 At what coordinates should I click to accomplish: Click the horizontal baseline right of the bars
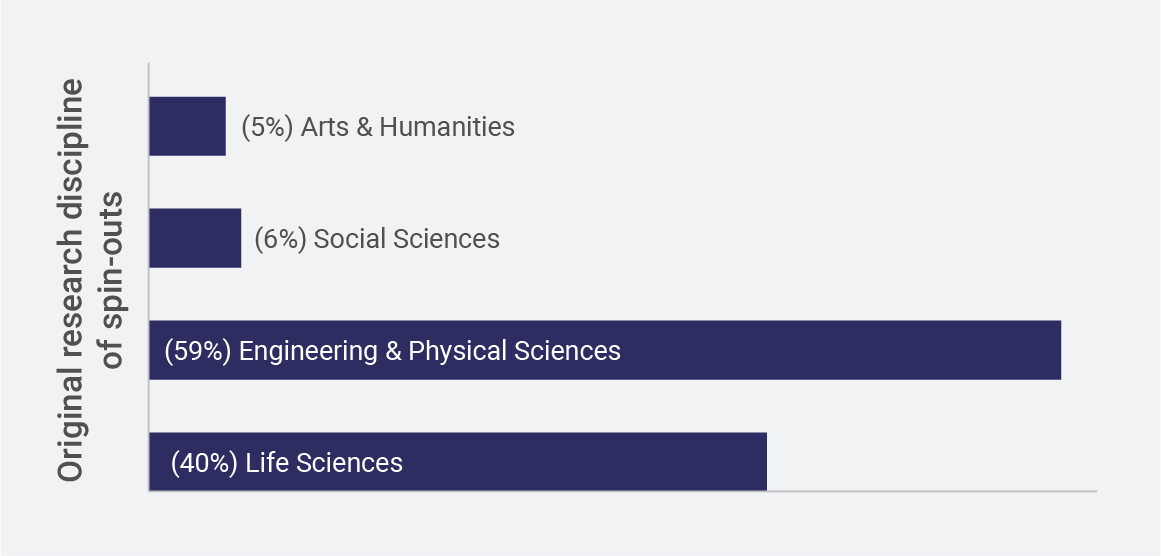[x=930, y=491]
